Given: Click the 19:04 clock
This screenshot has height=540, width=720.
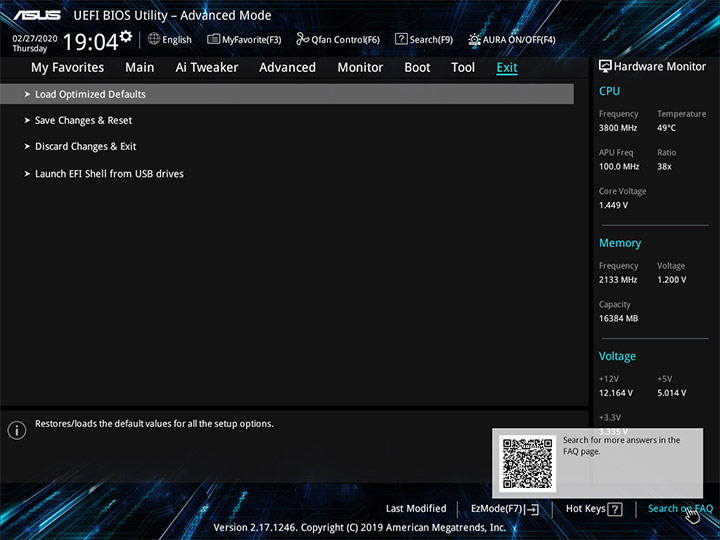Looking at the screenshot, I should pos(91,42).
